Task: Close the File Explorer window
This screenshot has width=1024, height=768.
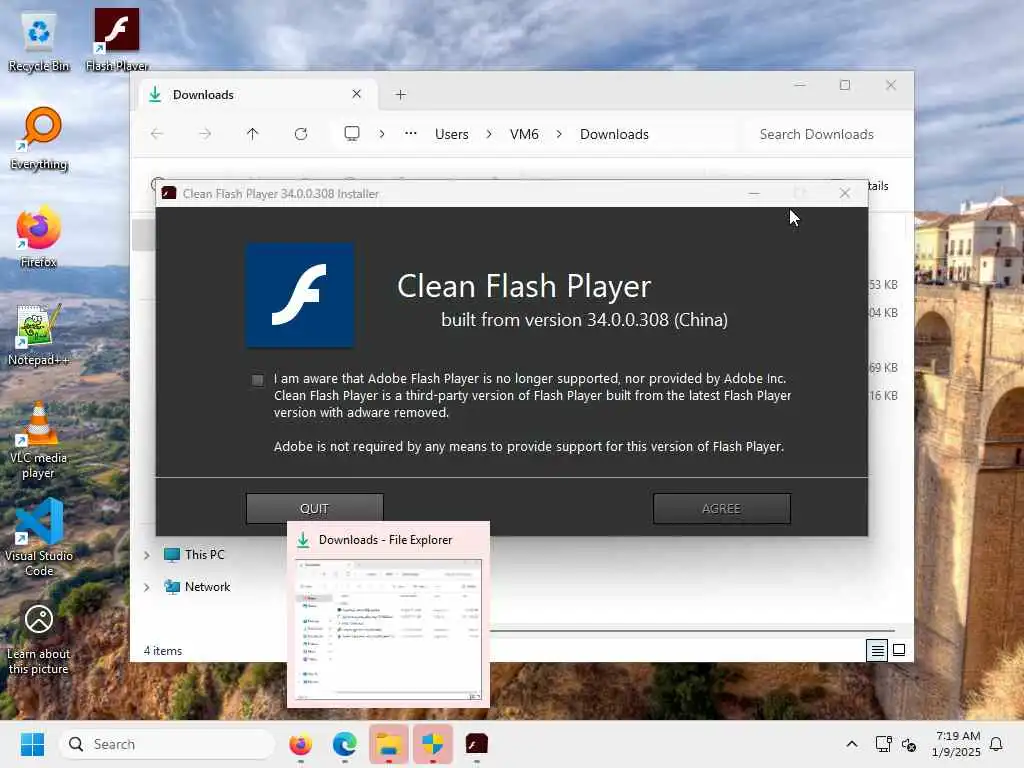Action: click(x=891, y=85)
